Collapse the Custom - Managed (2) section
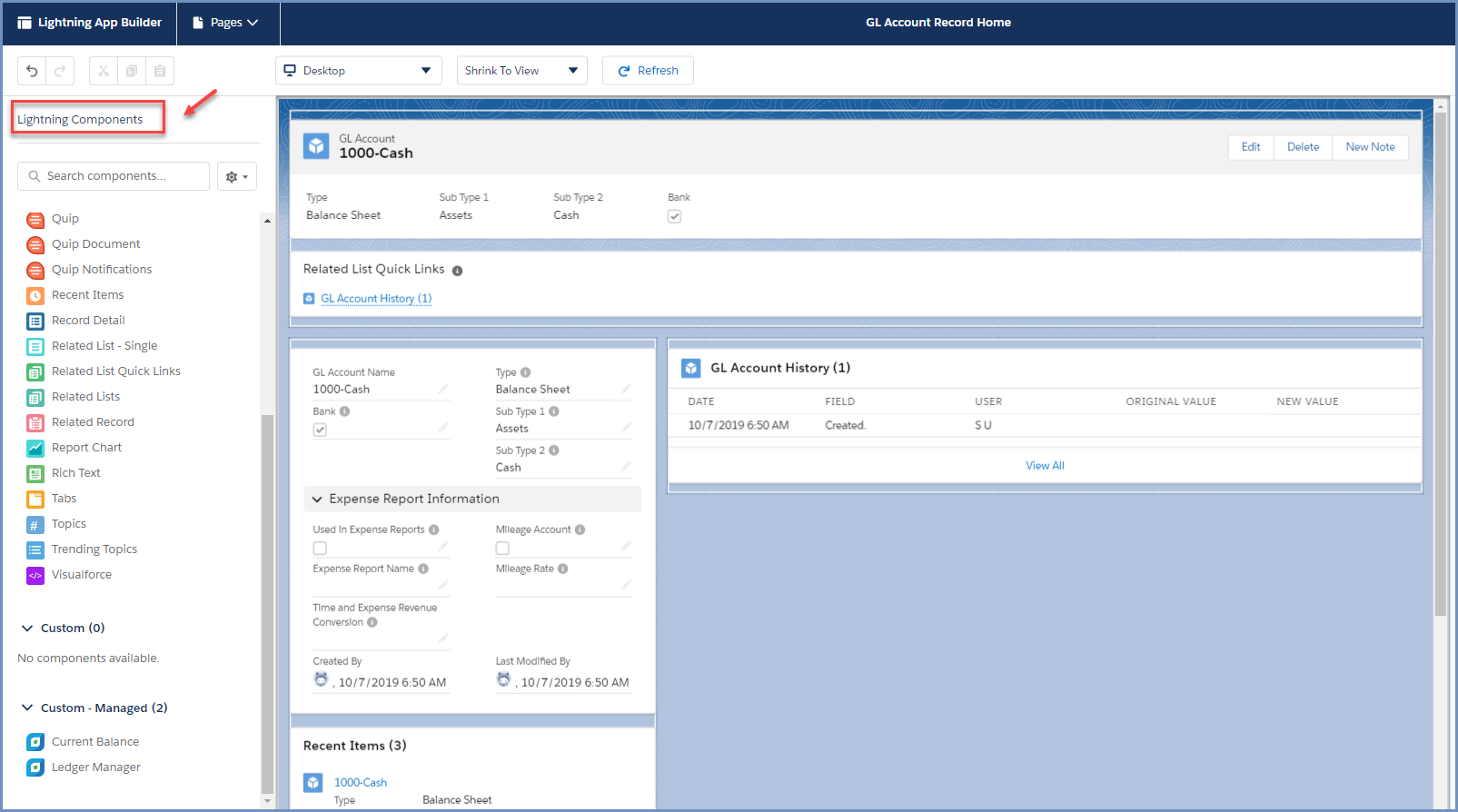 click(x=27, y=708)
